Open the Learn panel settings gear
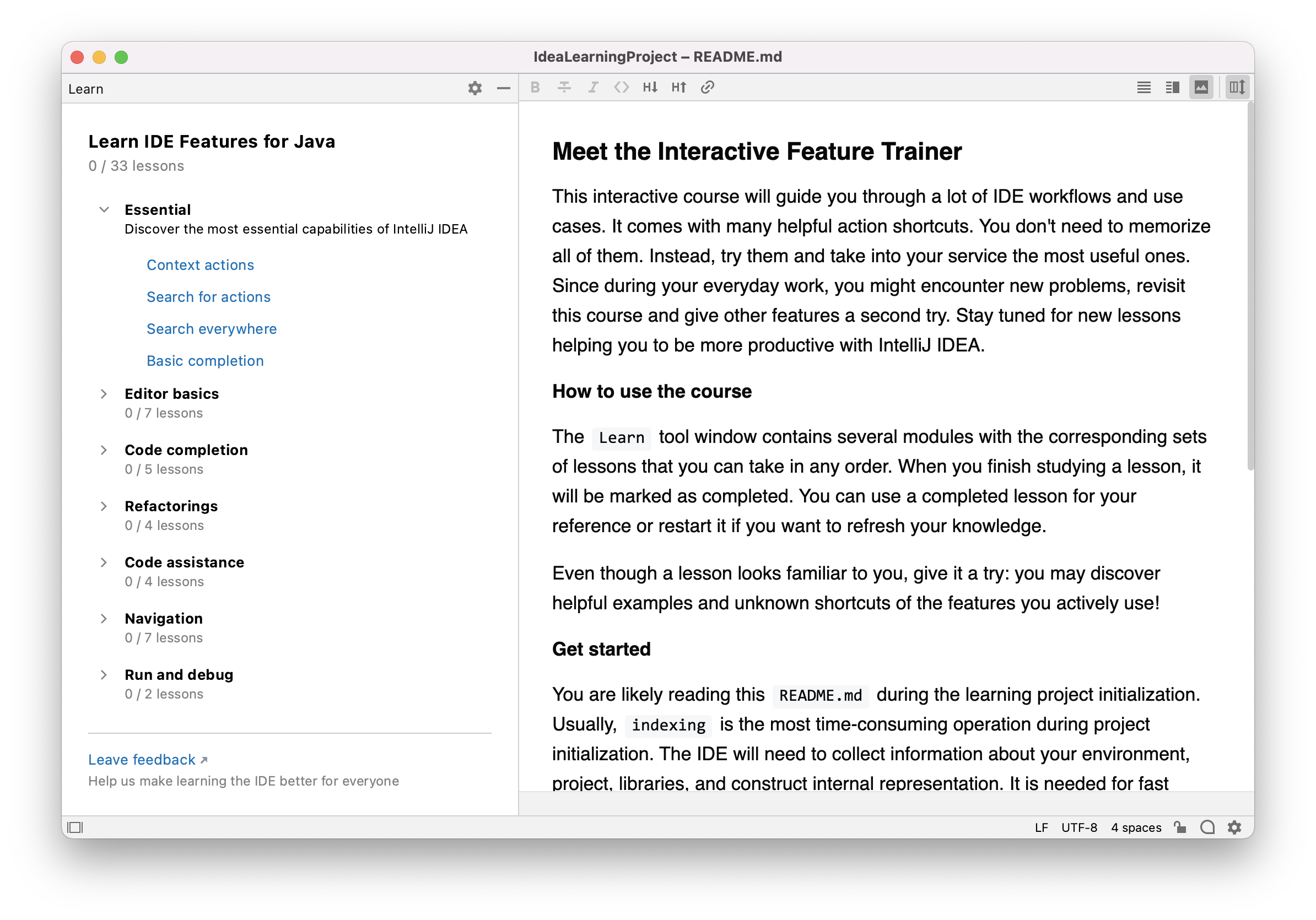 (474, 88)
